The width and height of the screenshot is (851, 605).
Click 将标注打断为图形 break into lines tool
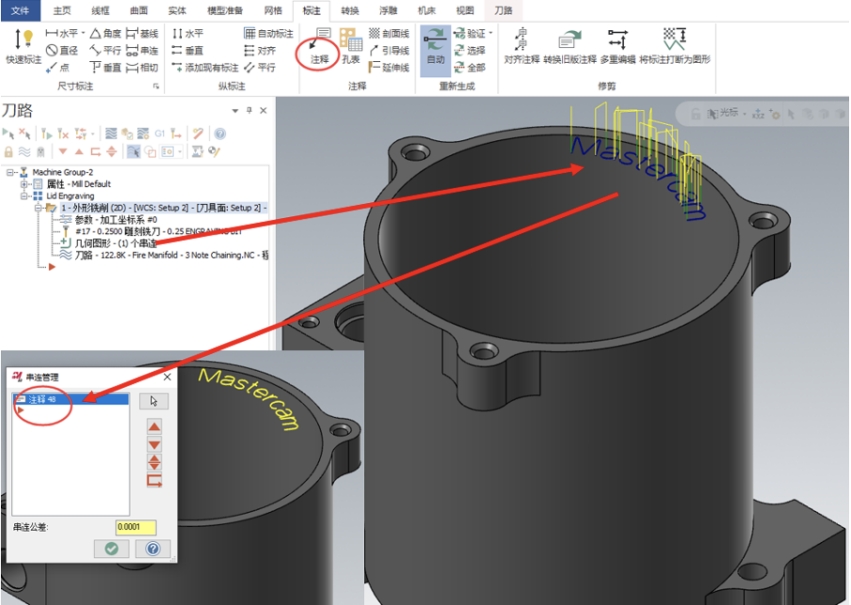point(675,46)
